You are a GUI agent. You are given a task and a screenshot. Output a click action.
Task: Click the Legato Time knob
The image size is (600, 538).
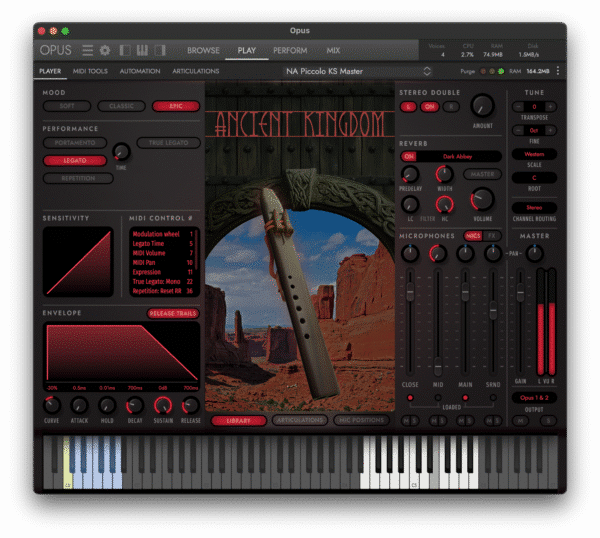point(121,152)
